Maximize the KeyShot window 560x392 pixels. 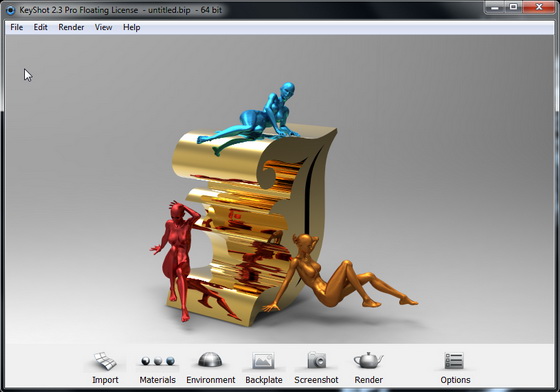click(x=514, y=7)
